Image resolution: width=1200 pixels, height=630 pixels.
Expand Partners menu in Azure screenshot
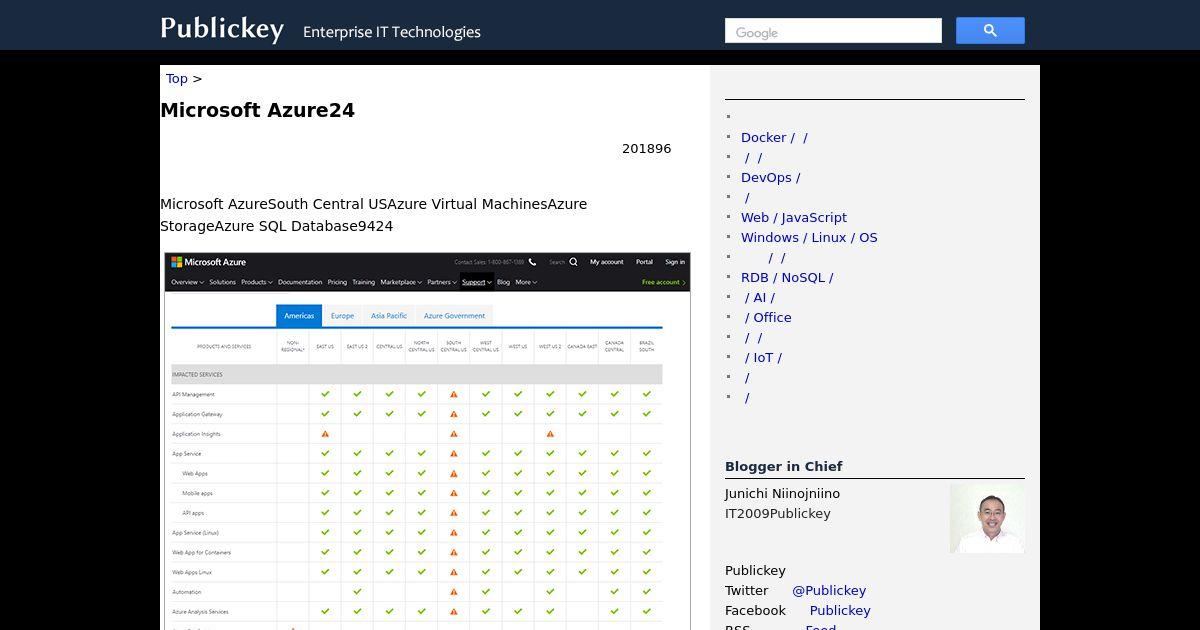[x=442, y=282]
